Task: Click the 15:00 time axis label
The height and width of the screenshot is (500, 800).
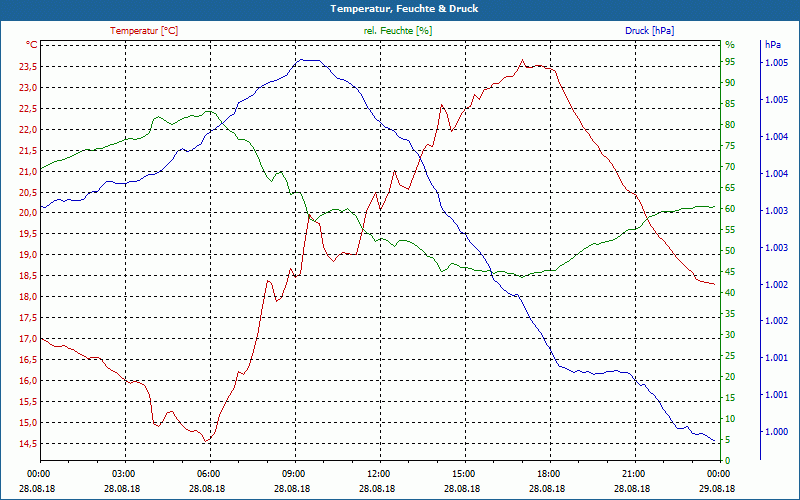Action: [465, 473]
